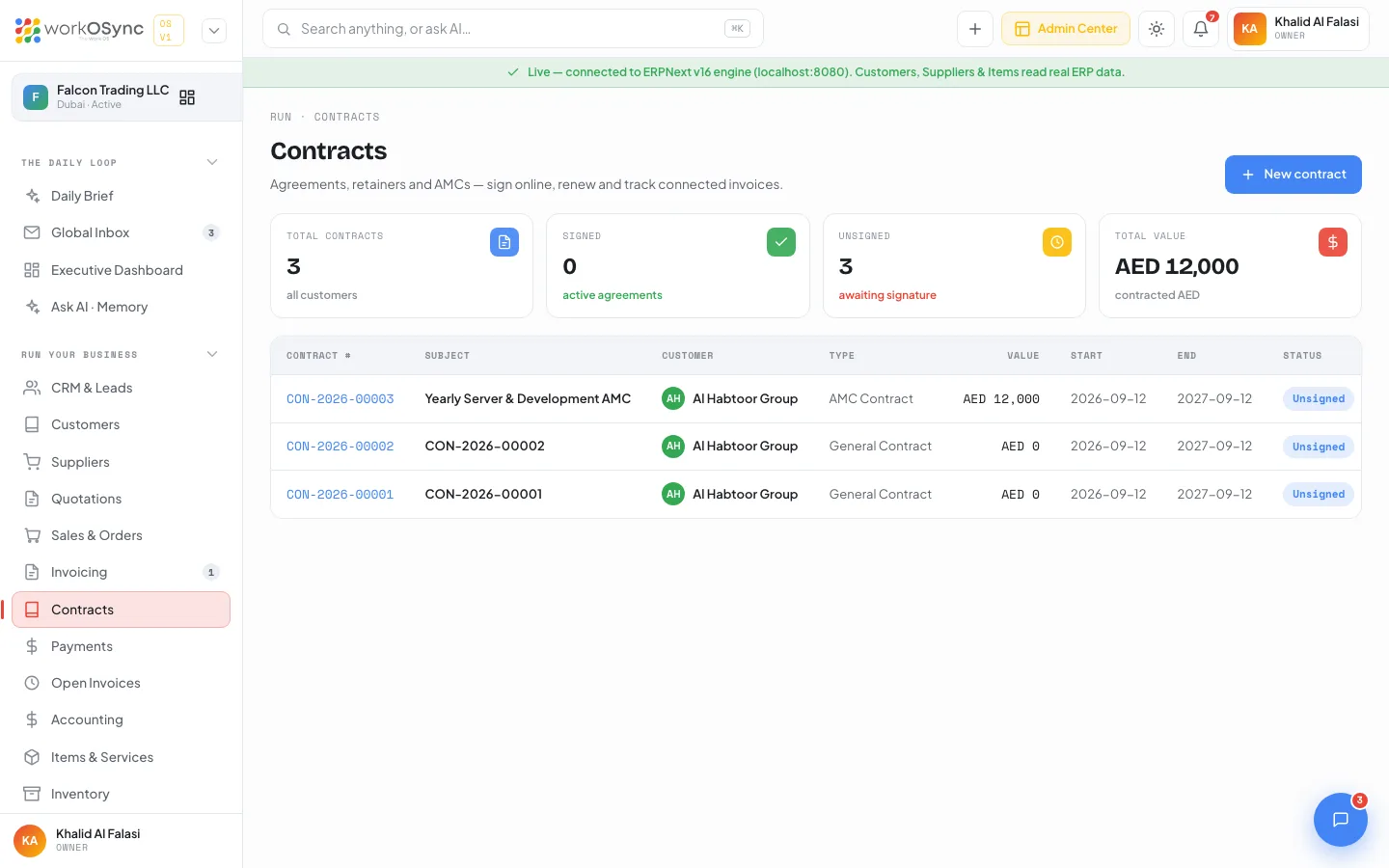
Task: Click the Unsigned status badge for CON-2026-00003
Action: click(1319, 399)
